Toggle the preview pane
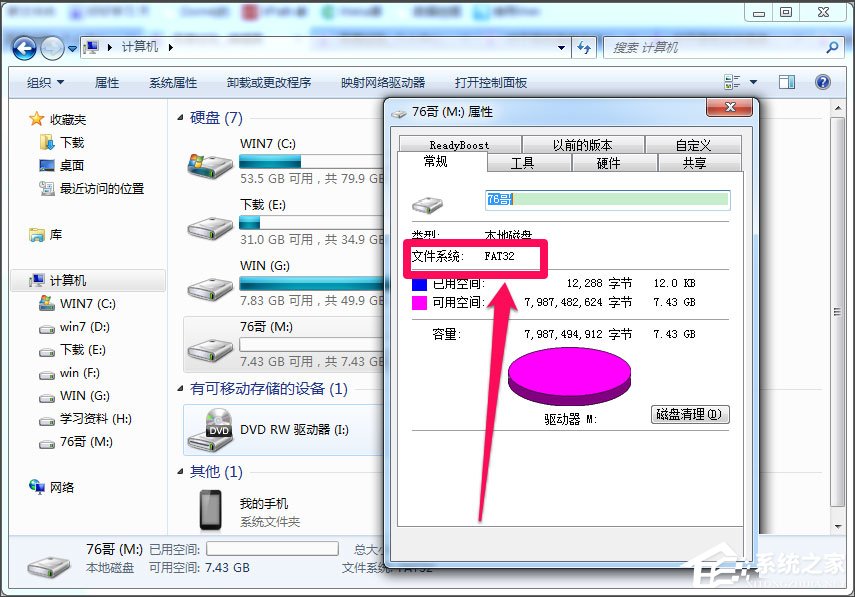Image resolution: width=855 pixels, height=597 pixels. point(786,82)
